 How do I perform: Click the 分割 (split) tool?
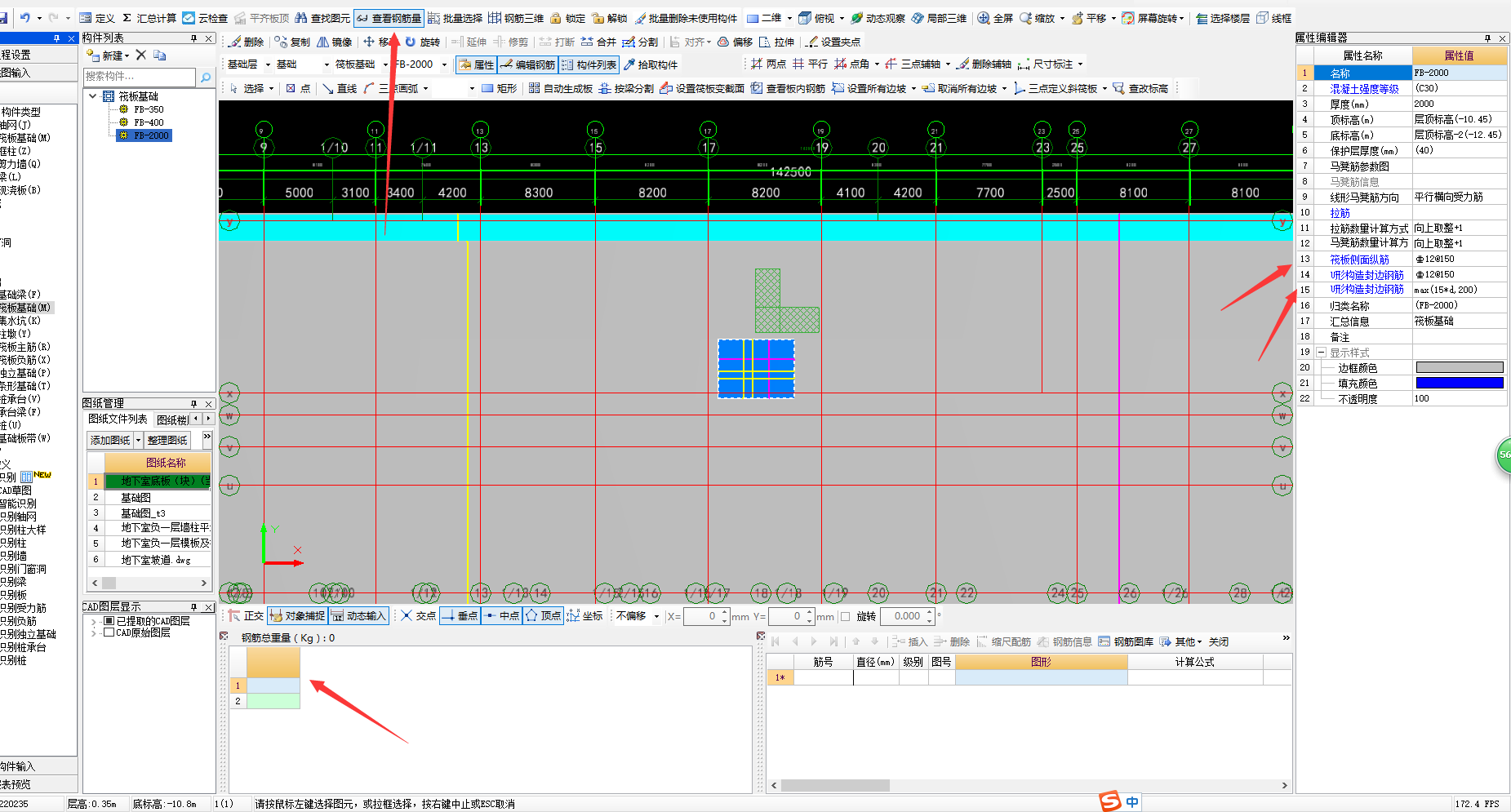pyautogui.click(x=640, y=42)
